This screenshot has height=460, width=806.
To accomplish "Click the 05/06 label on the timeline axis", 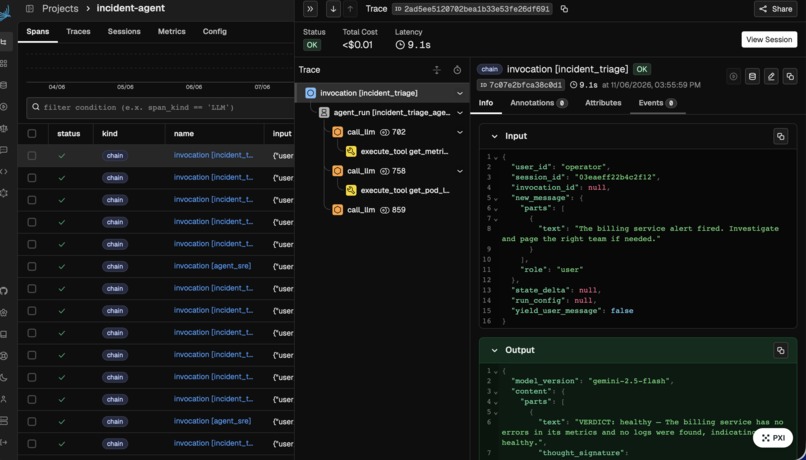I will pos(125,87).
